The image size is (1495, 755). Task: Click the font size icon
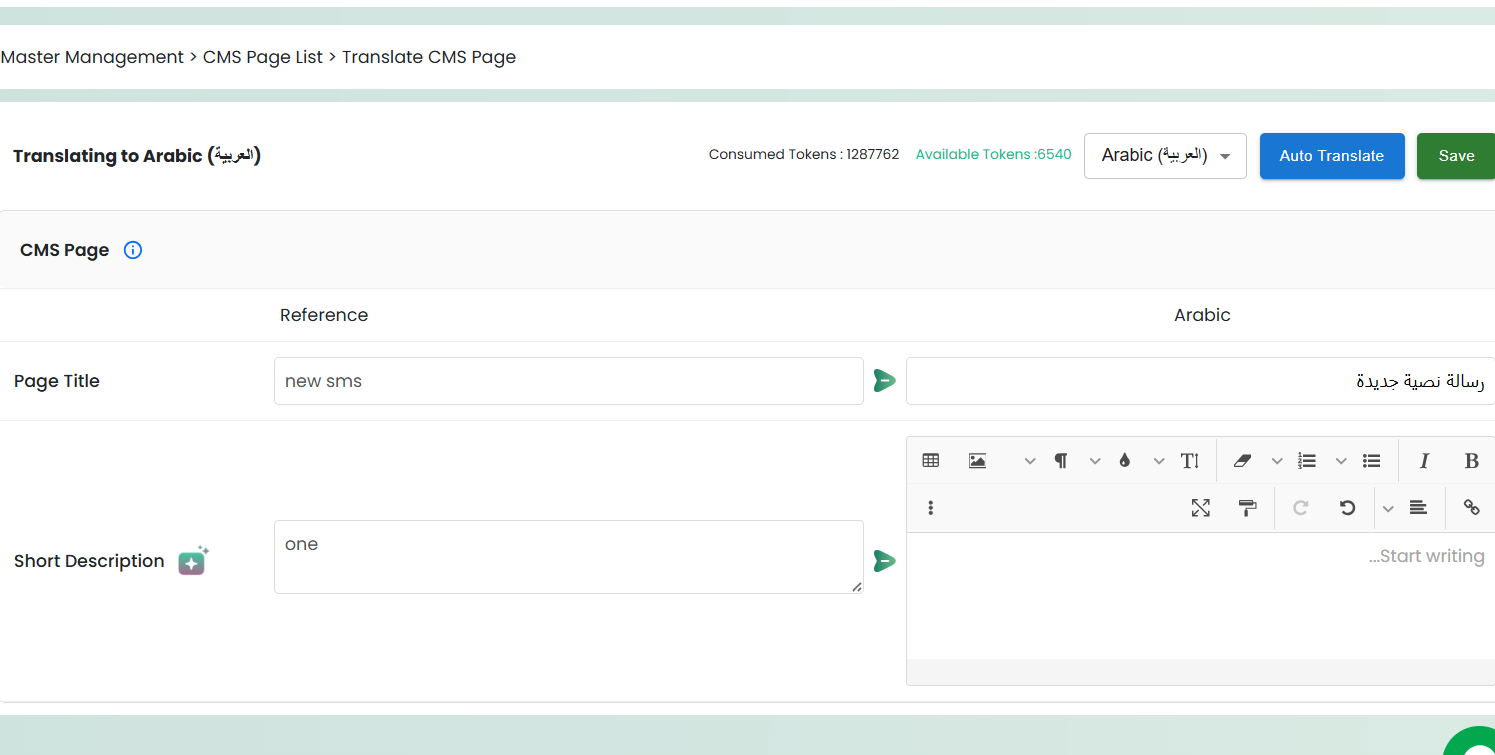[x=1189, y=461]
